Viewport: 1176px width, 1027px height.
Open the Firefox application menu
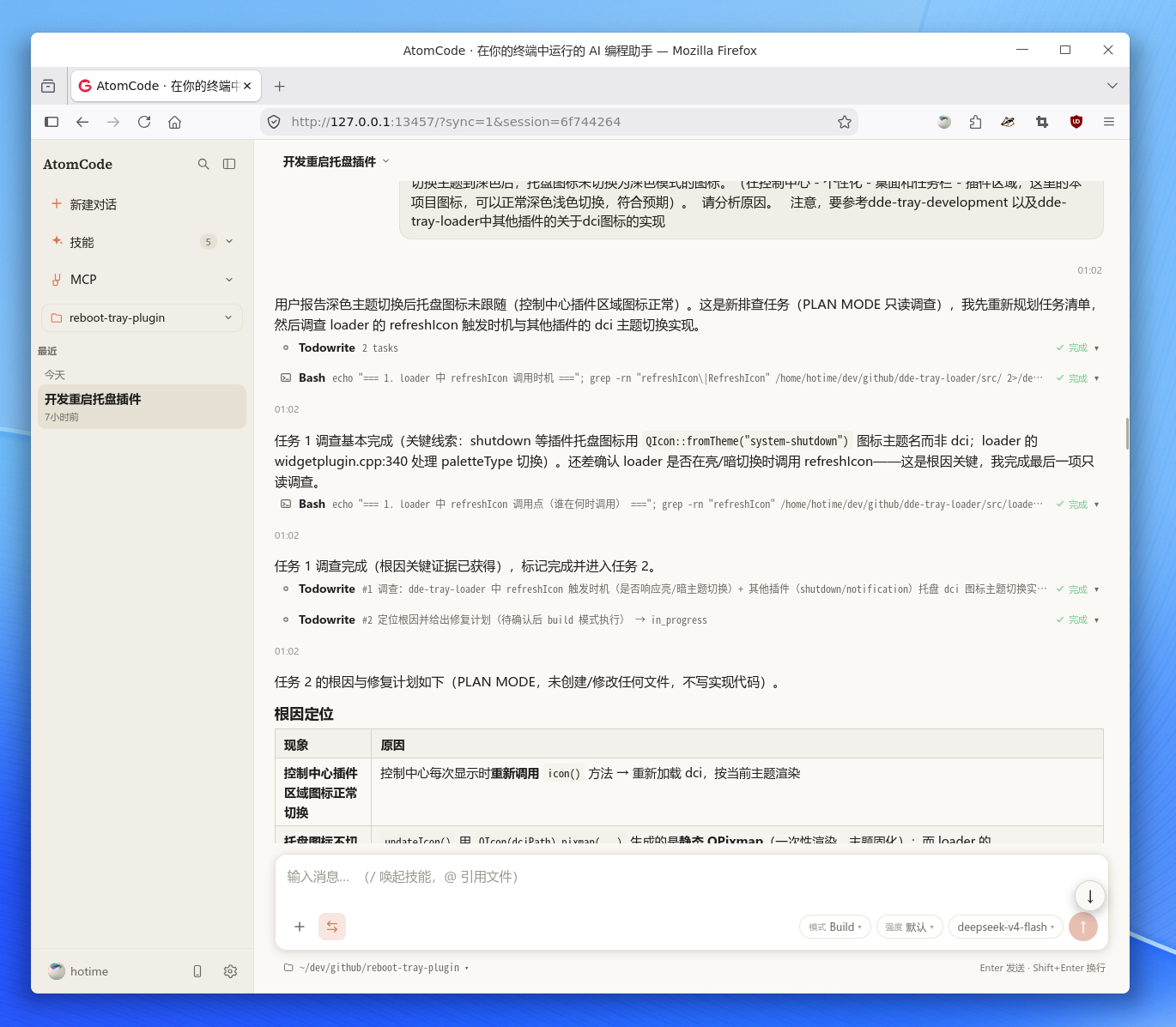pos(1109,122)
